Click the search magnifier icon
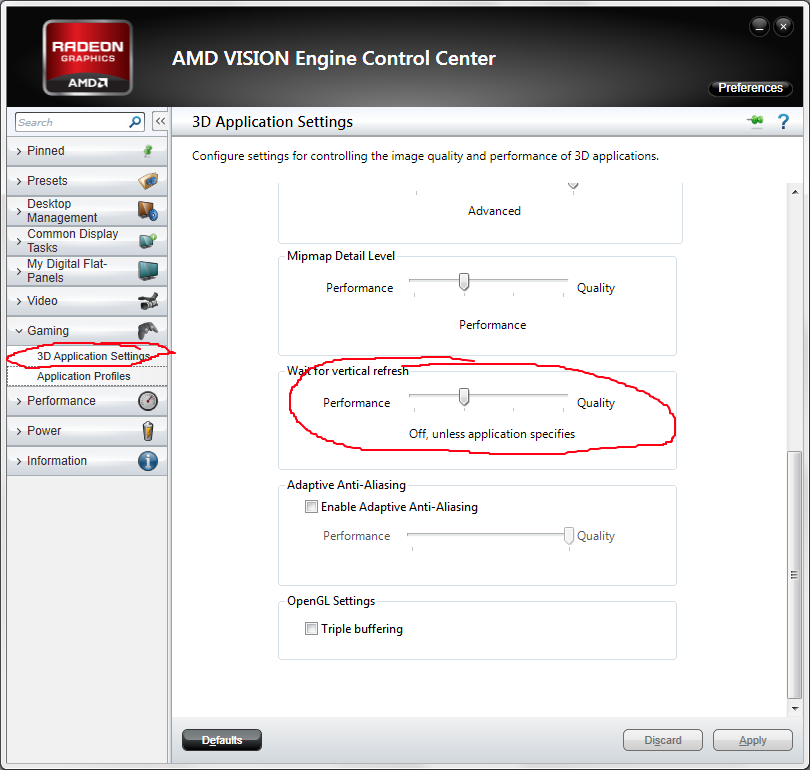This screenshot has width=810, height=770. click(135, 122)
